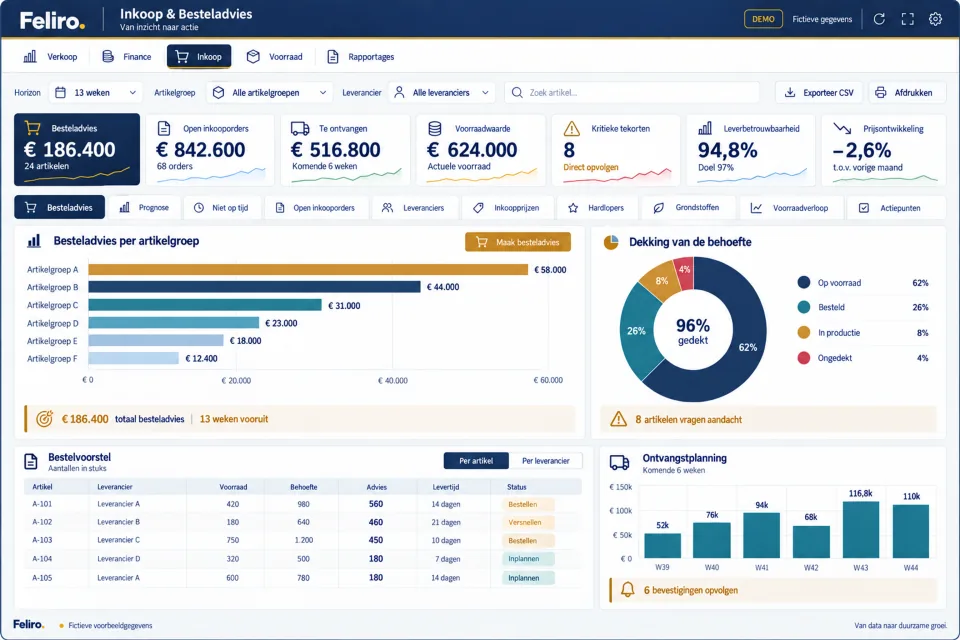Click the pie chart icon beside Dekking van de behoefte

click(x=611, y=243)
